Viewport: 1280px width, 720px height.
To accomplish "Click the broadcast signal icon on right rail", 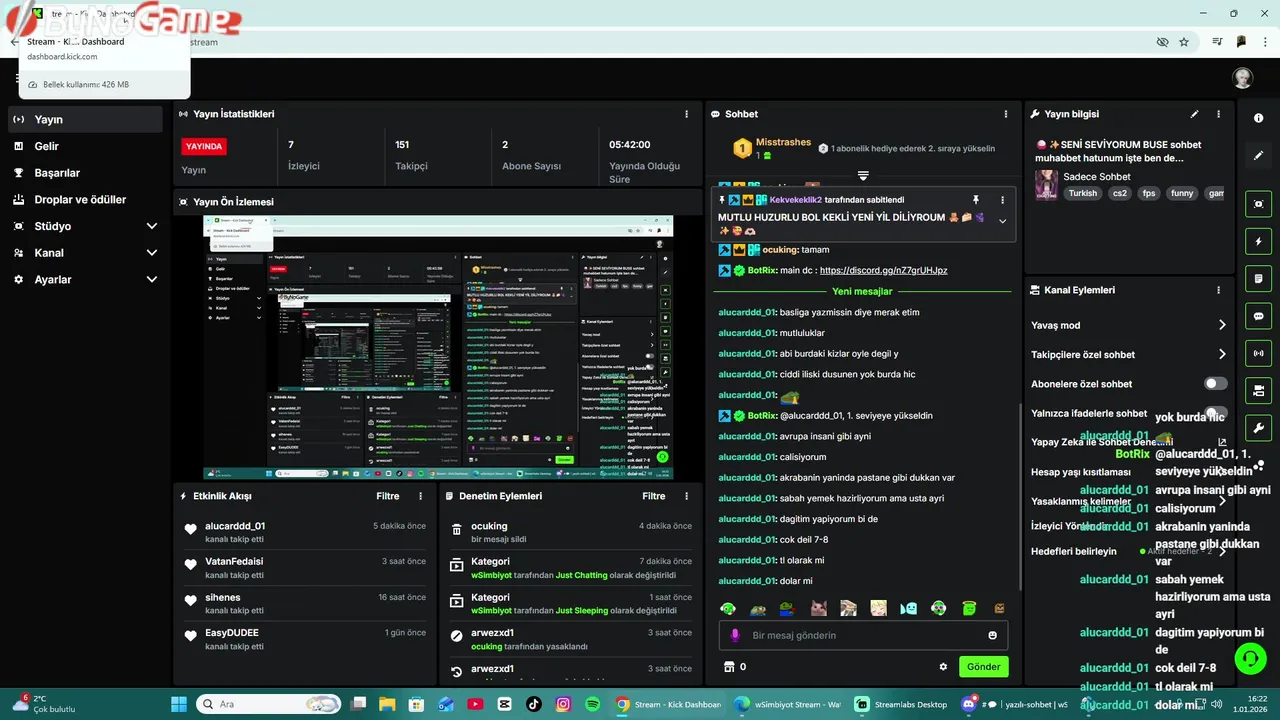I will (1258, 353).
